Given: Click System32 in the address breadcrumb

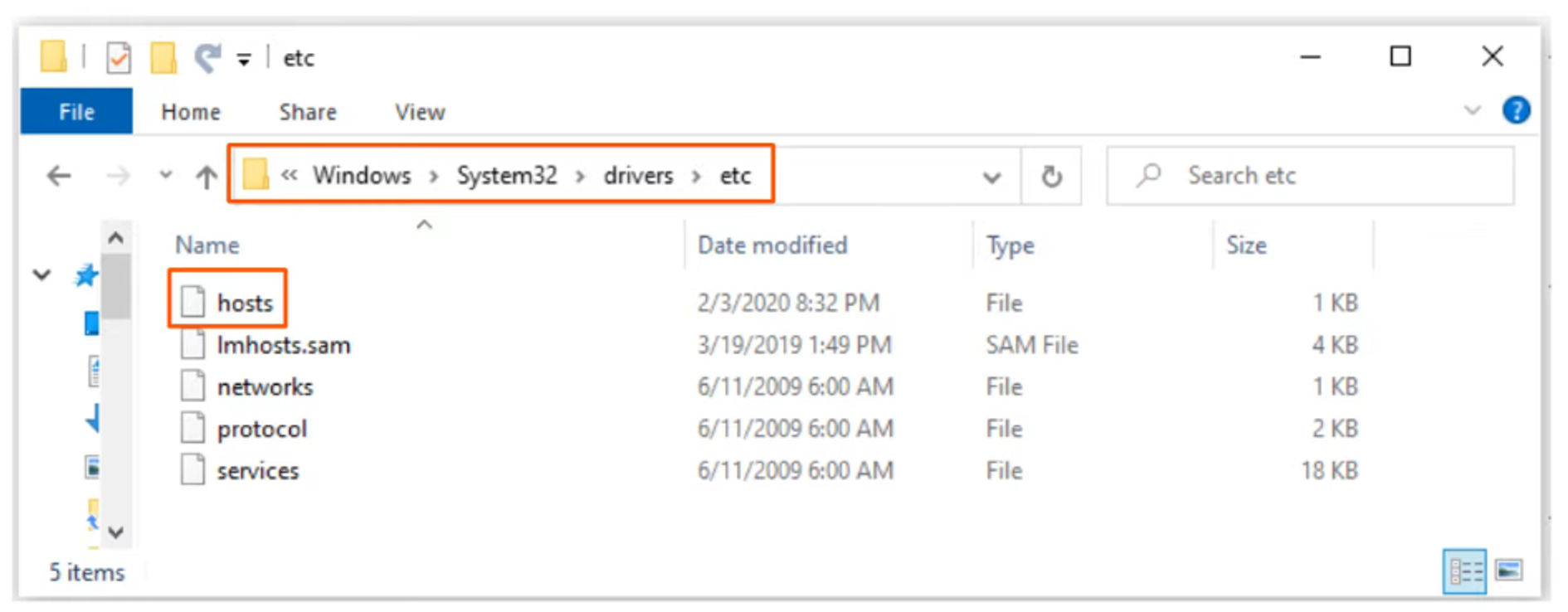Looking at the screenshot, I should pyautogui.click(x=507, y=176).
